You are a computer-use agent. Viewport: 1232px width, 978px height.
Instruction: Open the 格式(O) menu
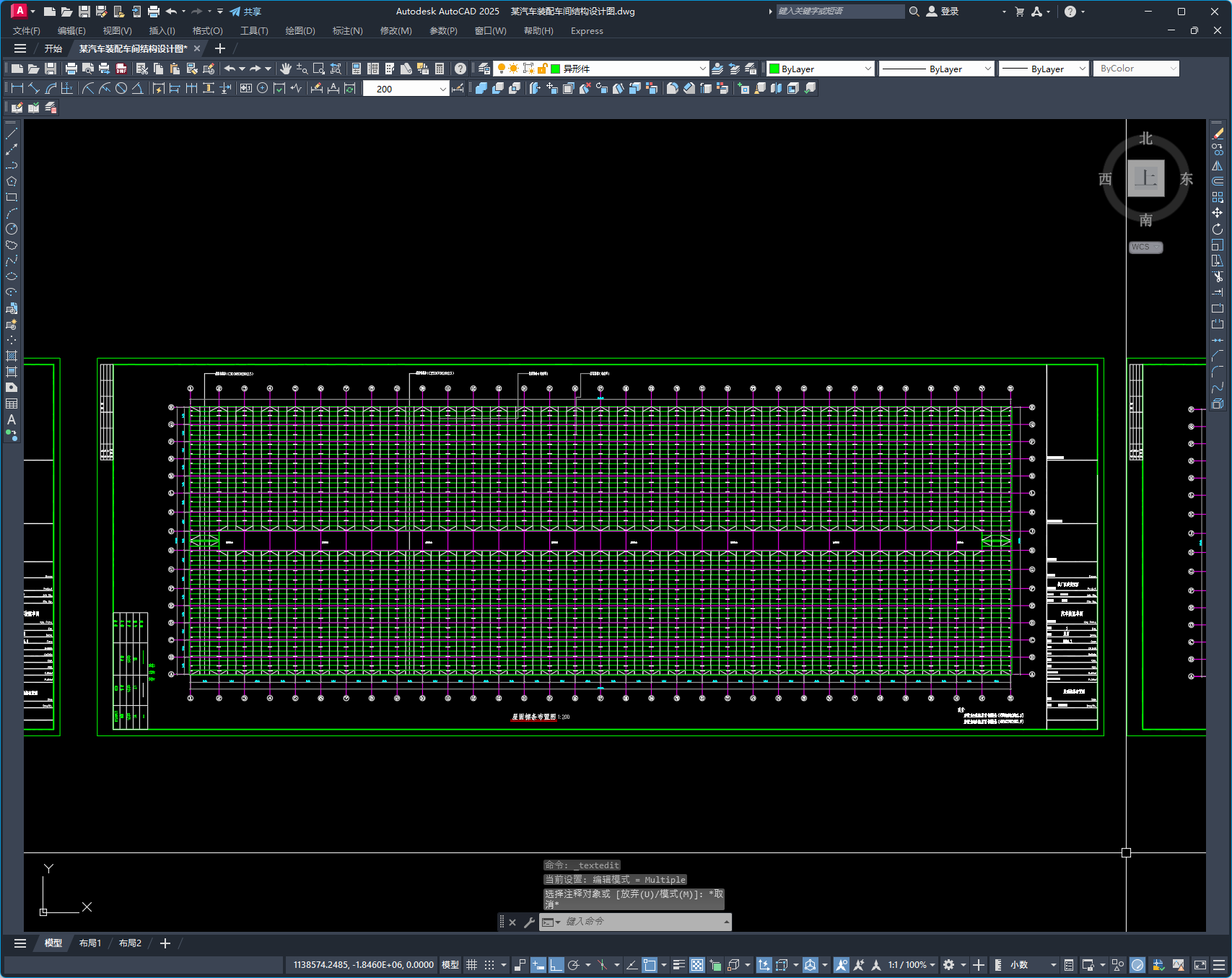coord(207,31)
